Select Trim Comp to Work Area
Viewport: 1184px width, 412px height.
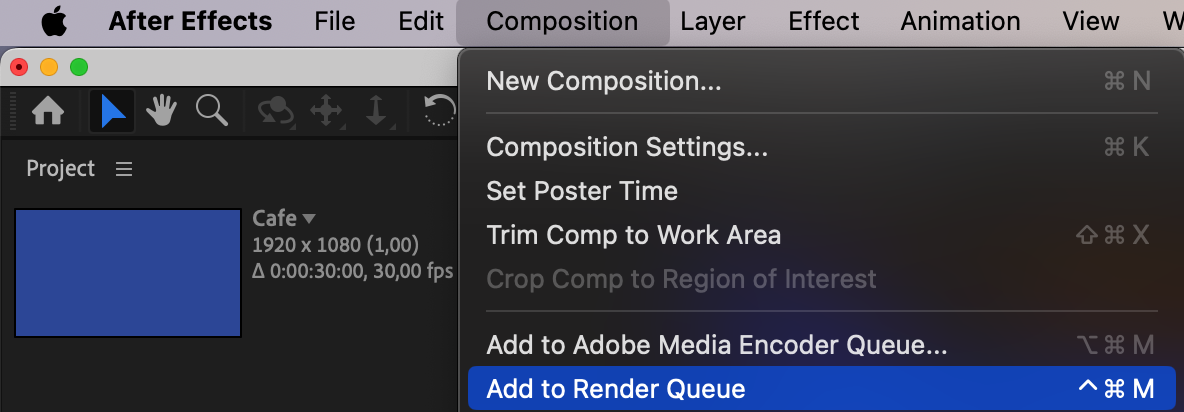click(822, 235)
